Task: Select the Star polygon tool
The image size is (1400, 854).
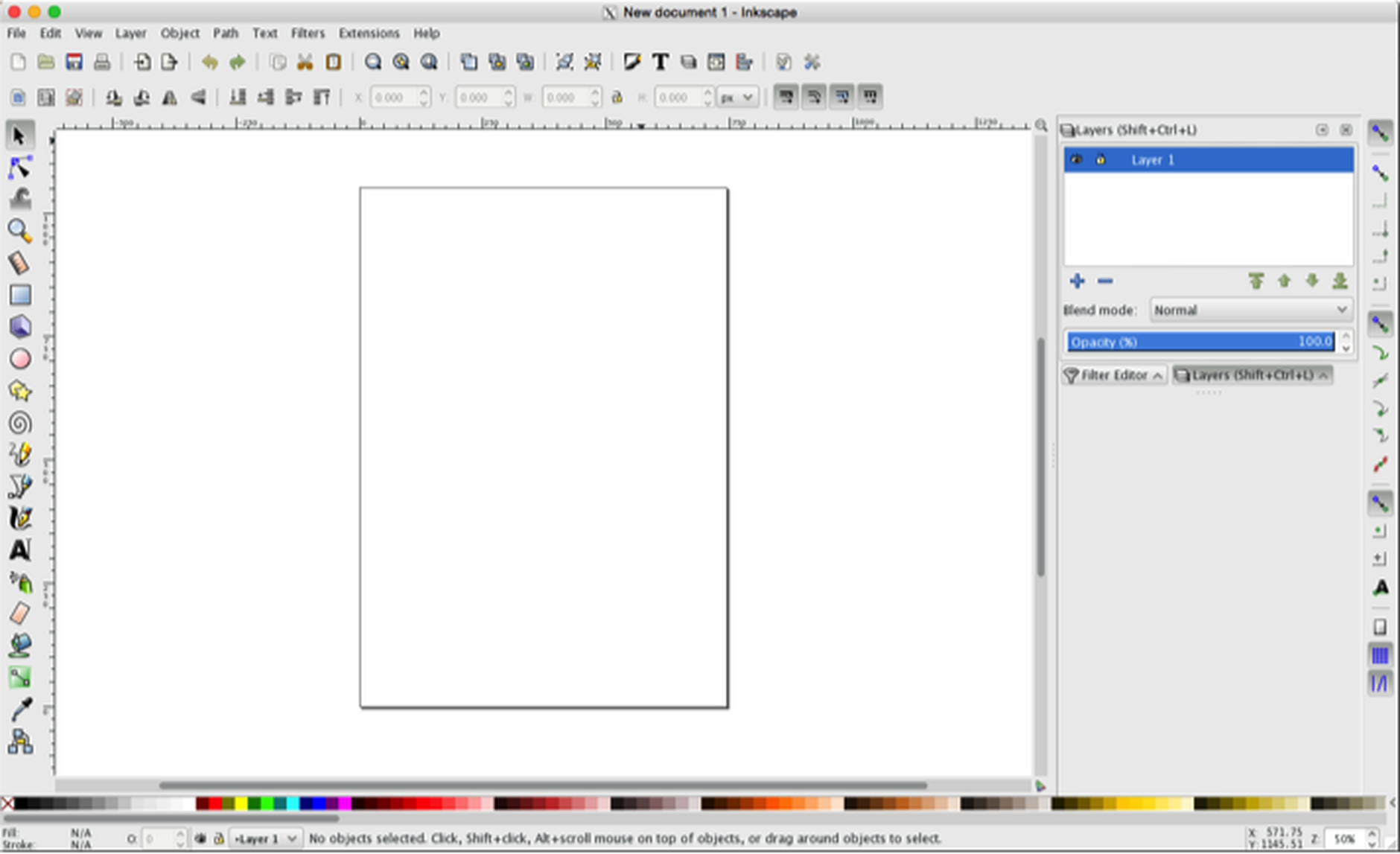Action: 20,391
